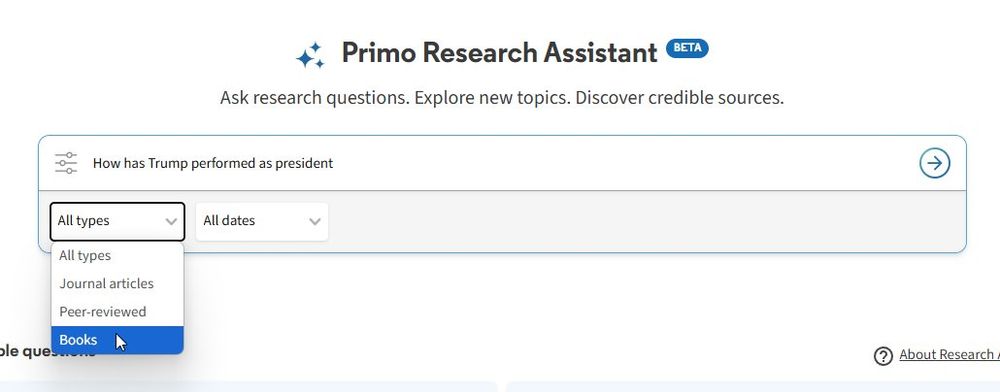Viewport: 1000px width, 392px height.
Task: Collapse the open All types combo box
Action: click(117, 222)
